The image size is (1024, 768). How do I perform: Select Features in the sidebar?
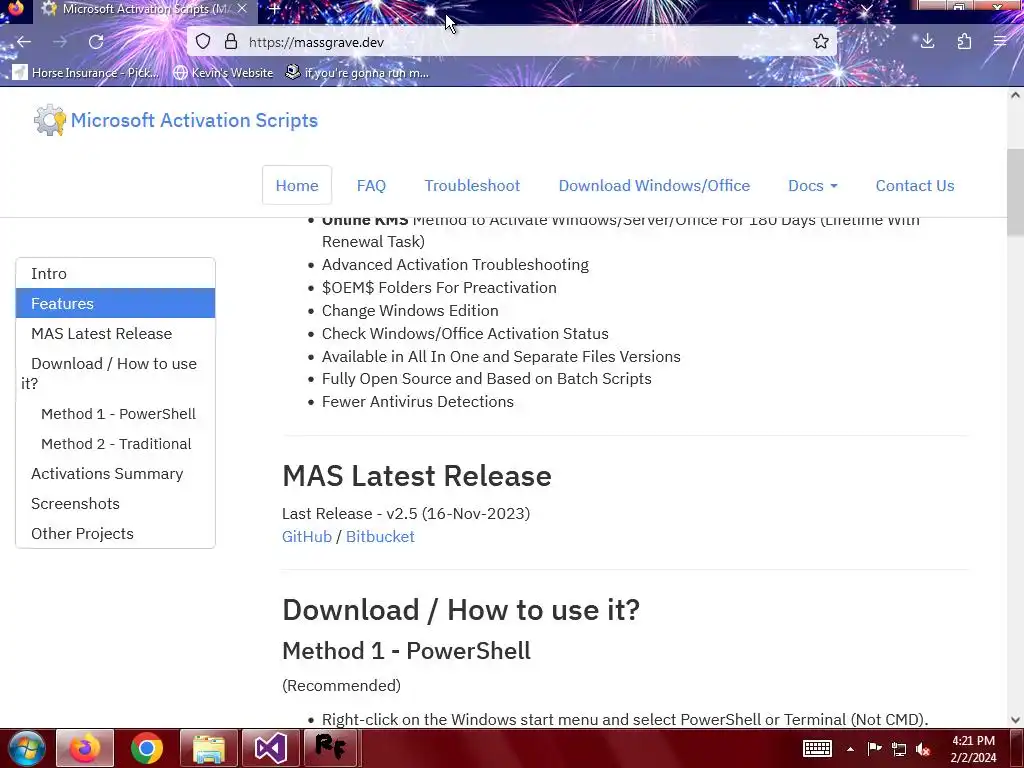[x=116, y=304]
